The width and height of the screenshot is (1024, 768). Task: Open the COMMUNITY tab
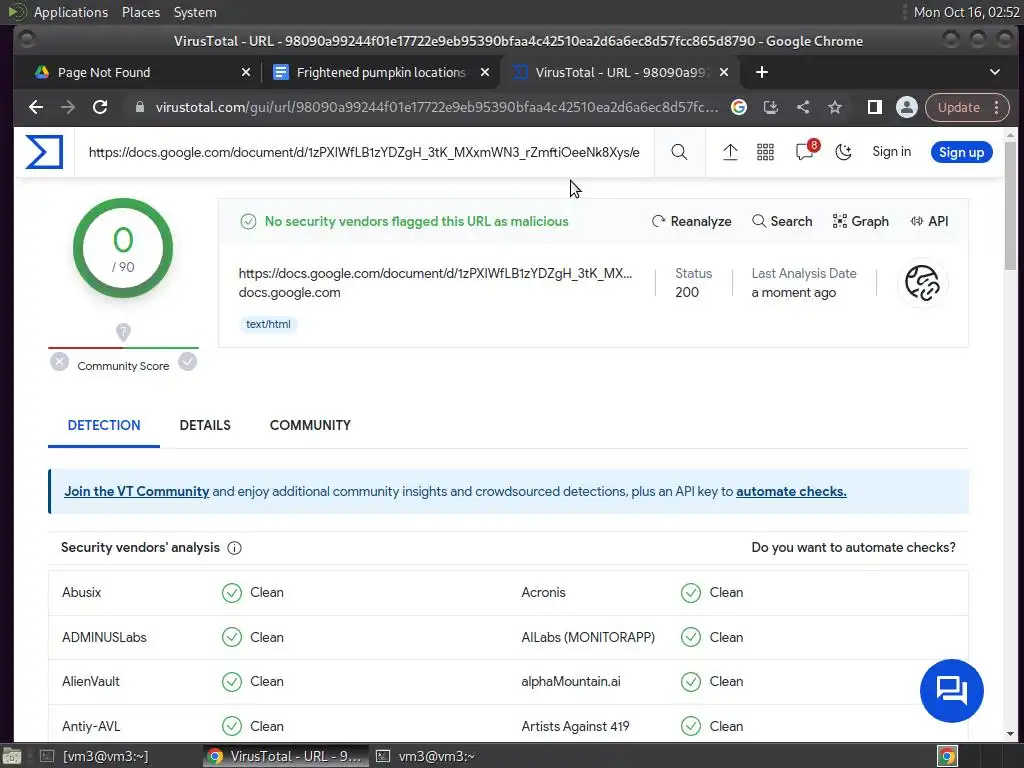[x=310, y=425]
